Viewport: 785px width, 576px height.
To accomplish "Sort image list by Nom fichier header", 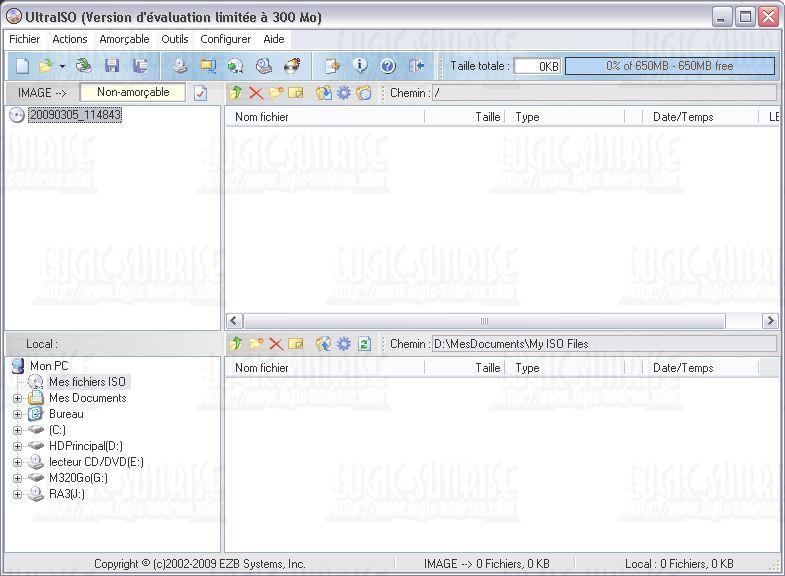I will [325, 117].
